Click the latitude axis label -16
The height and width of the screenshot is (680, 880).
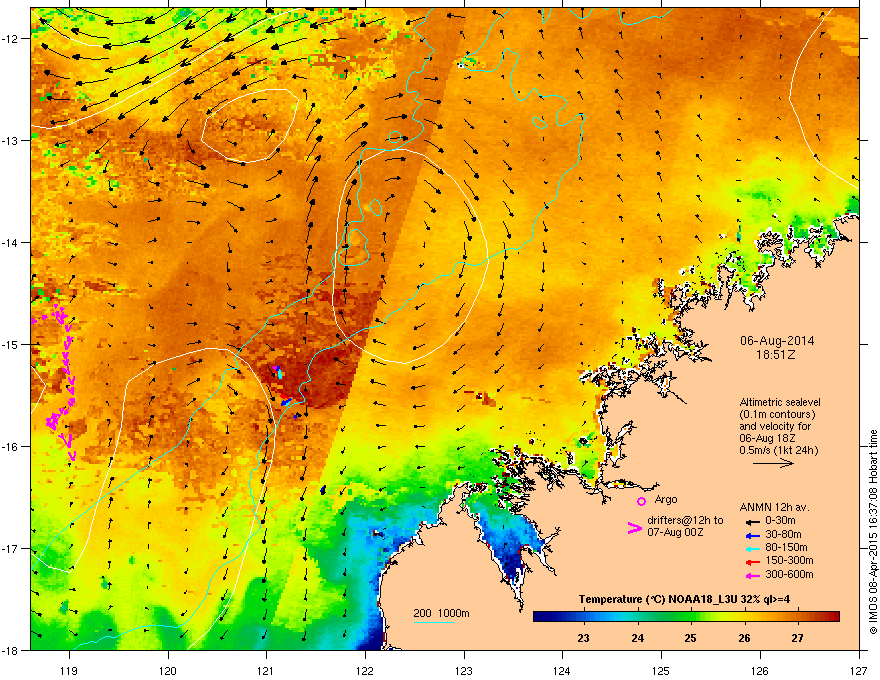click(x=10, y=447)
